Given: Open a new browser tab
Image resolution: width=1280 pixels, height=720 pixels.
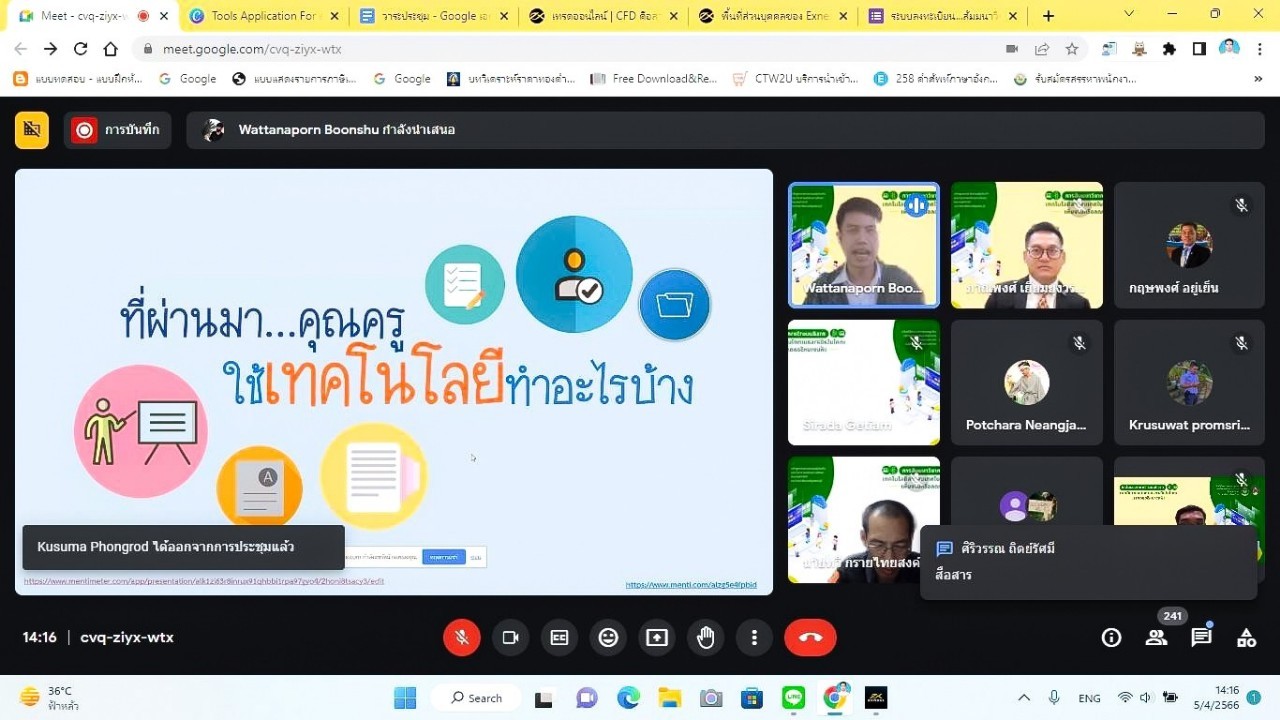Looking at the screenshot, I should point(1048,16).
